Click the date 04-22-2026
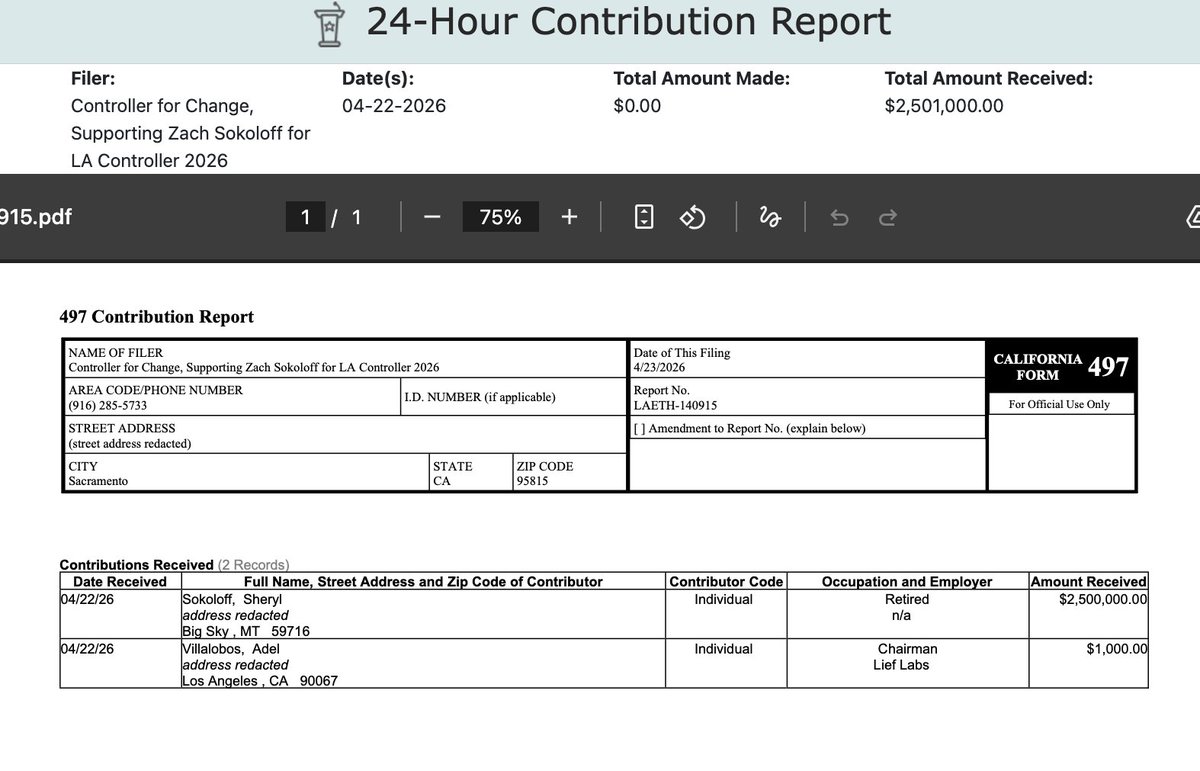1200x771 pixels. 394,106
